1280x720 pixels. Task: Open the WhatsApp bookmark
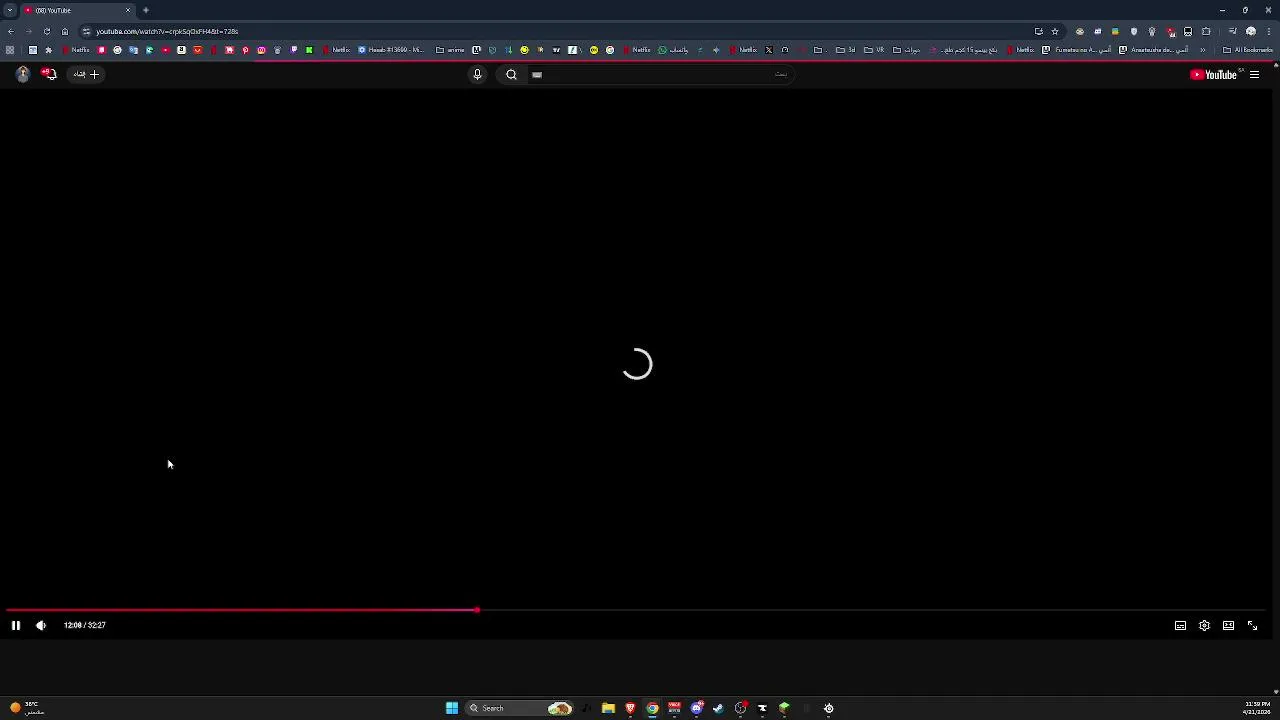pyautogui.click(x=674, y=50)
